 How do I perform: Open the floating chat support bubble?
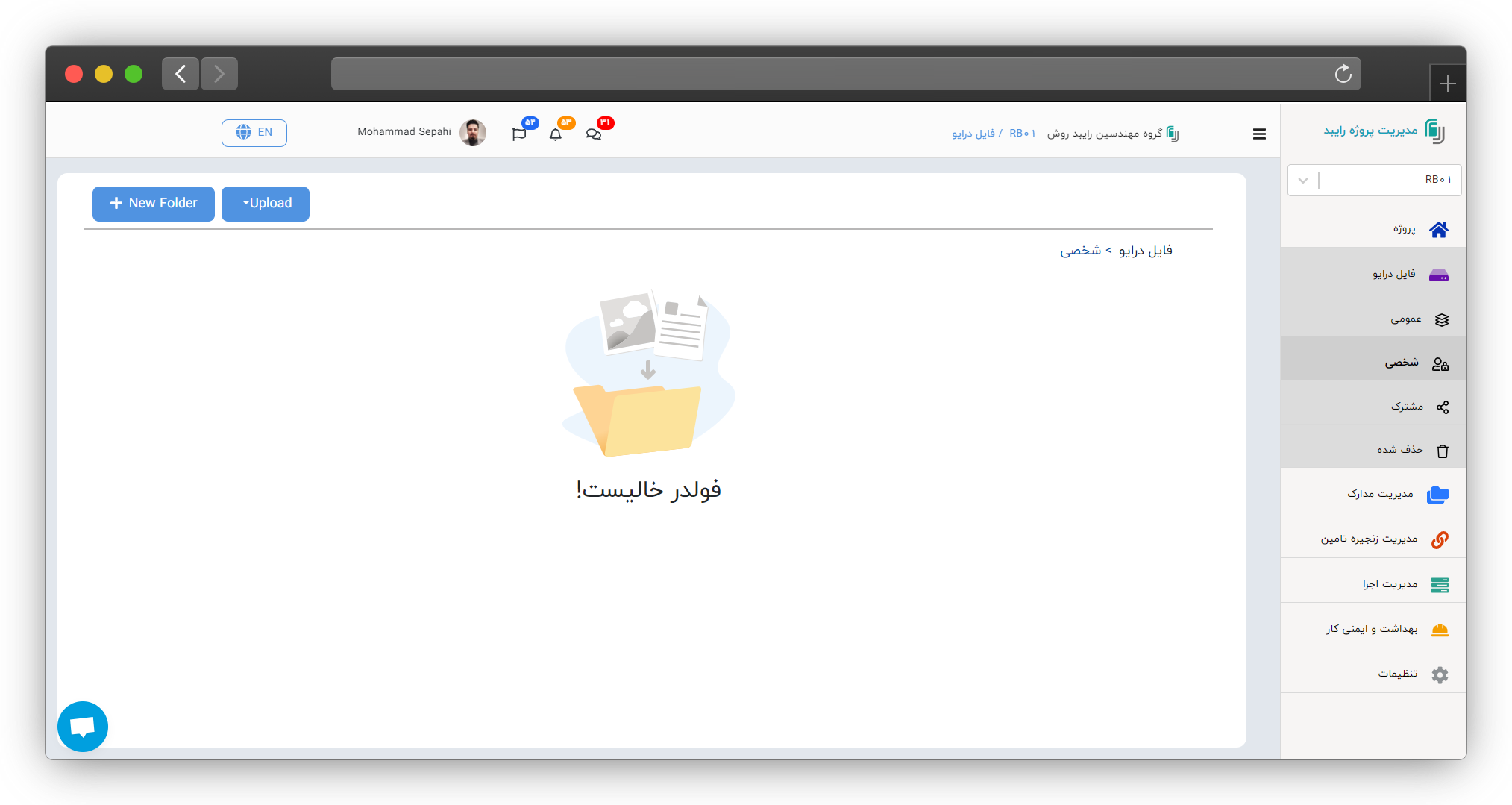(x=83, y=726)
